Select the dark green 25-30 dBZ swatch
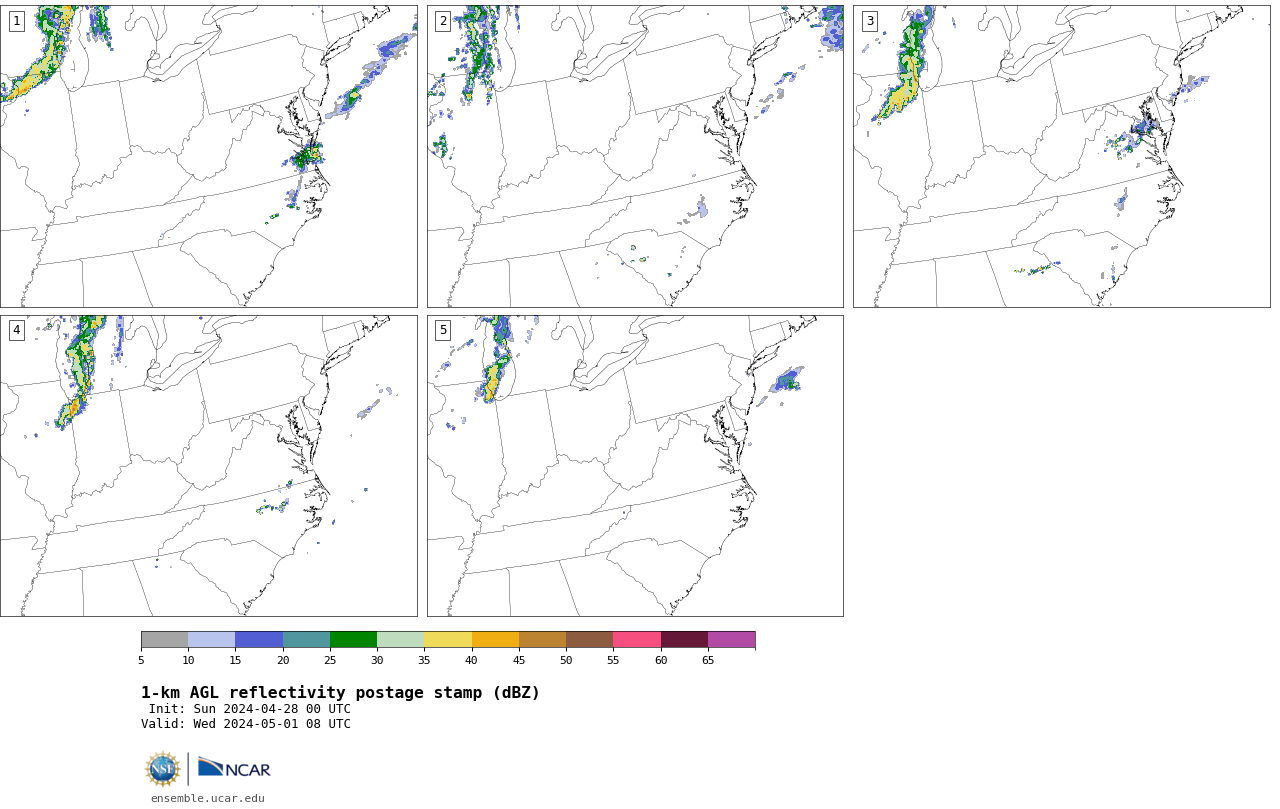1280x809 pixels. (353, 640)
